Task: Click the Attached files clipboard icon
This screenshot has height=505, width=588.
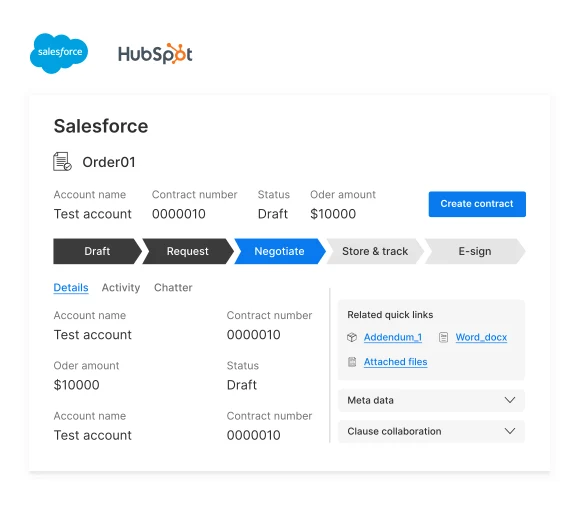Action: [x=352, y=362]
